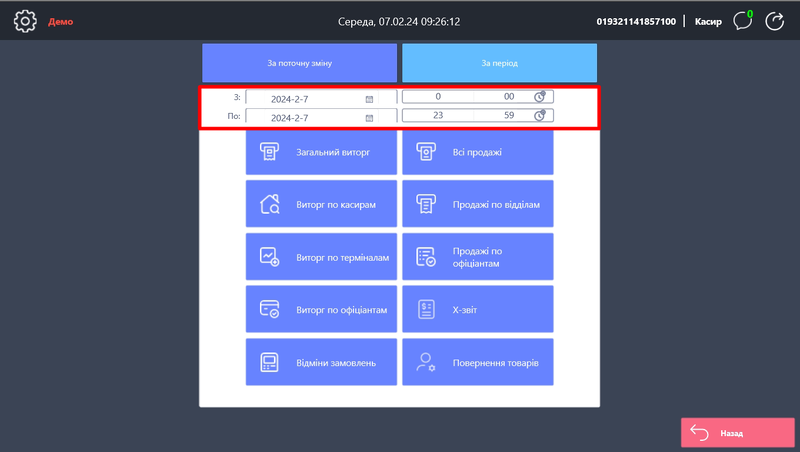
Task: Click the clock icon for end time
Action: coord(539,116)
